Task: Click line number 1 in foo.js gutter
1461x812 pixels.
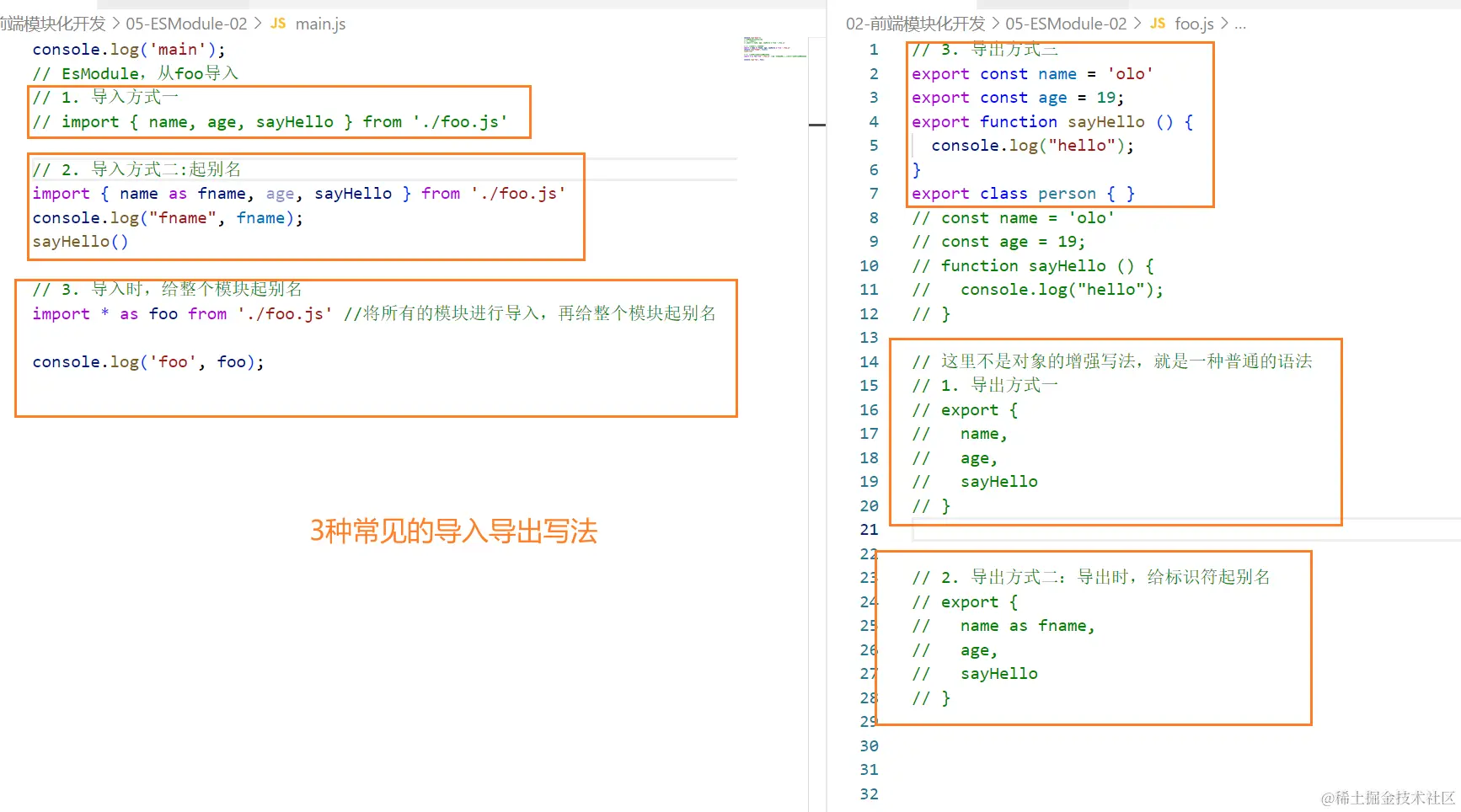Action: coord(874,50)
